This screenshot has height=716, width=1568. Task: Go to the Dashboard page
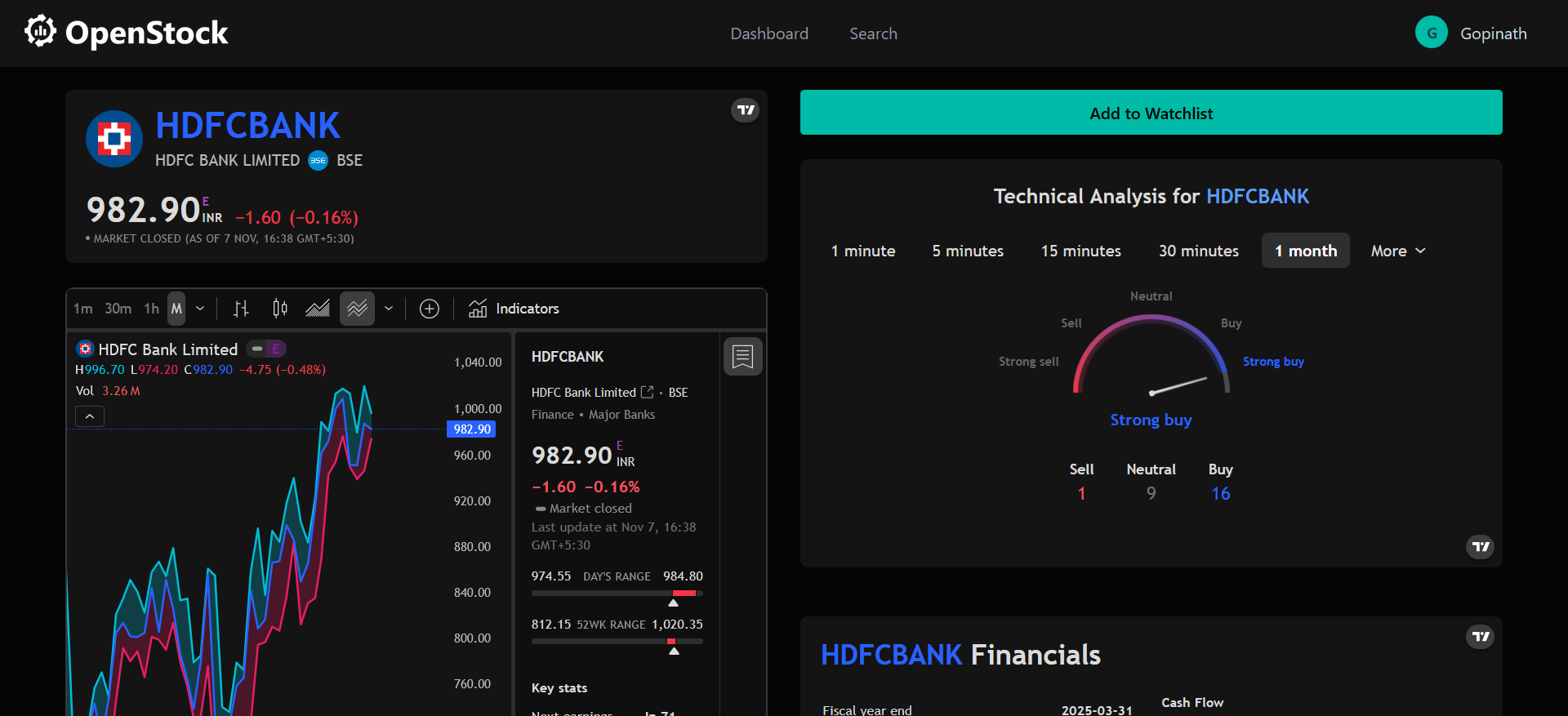click(x=769, y=33)
